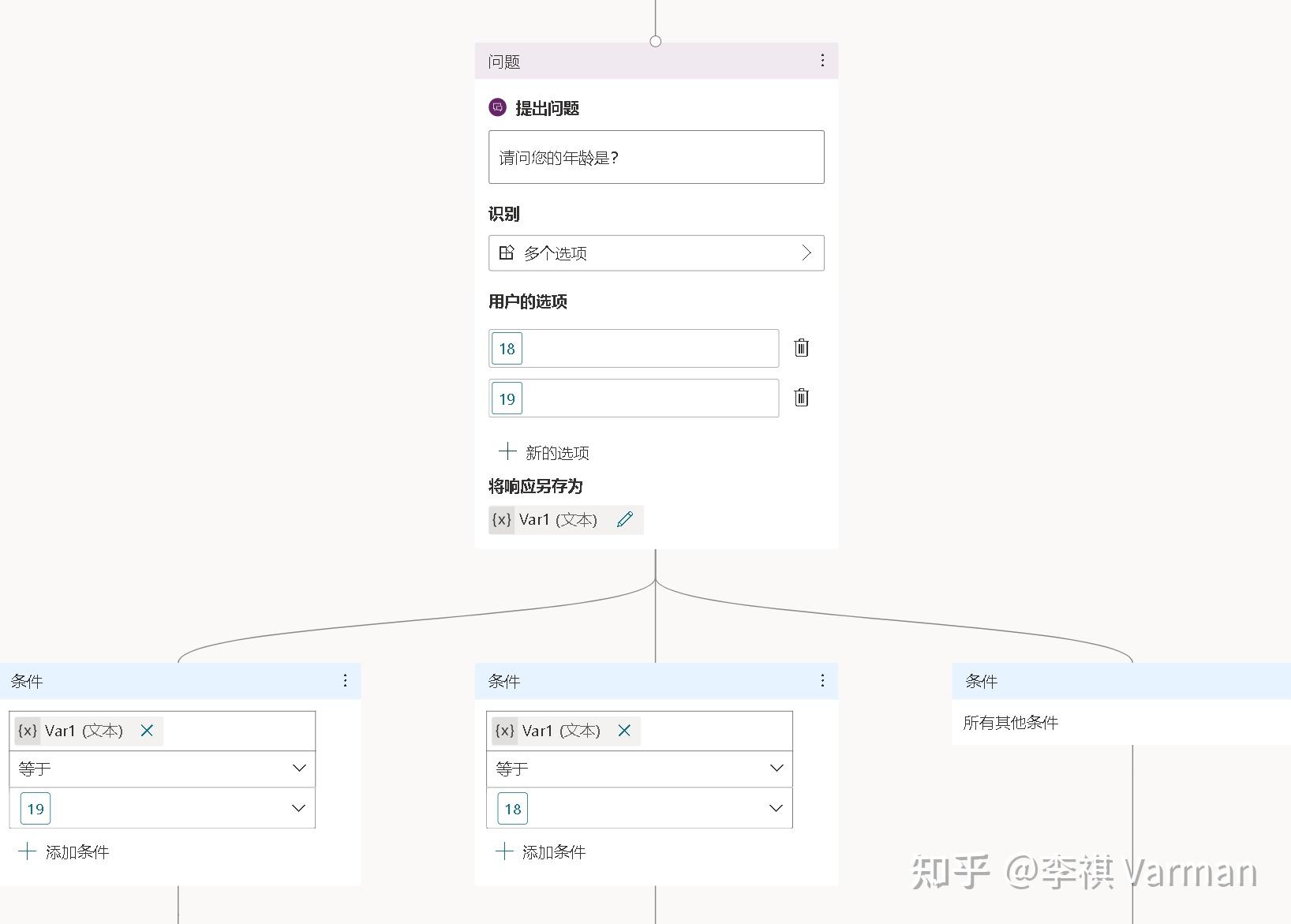
Task: Open options menu on the 问题 node
Action: click(x=821, y=60)
